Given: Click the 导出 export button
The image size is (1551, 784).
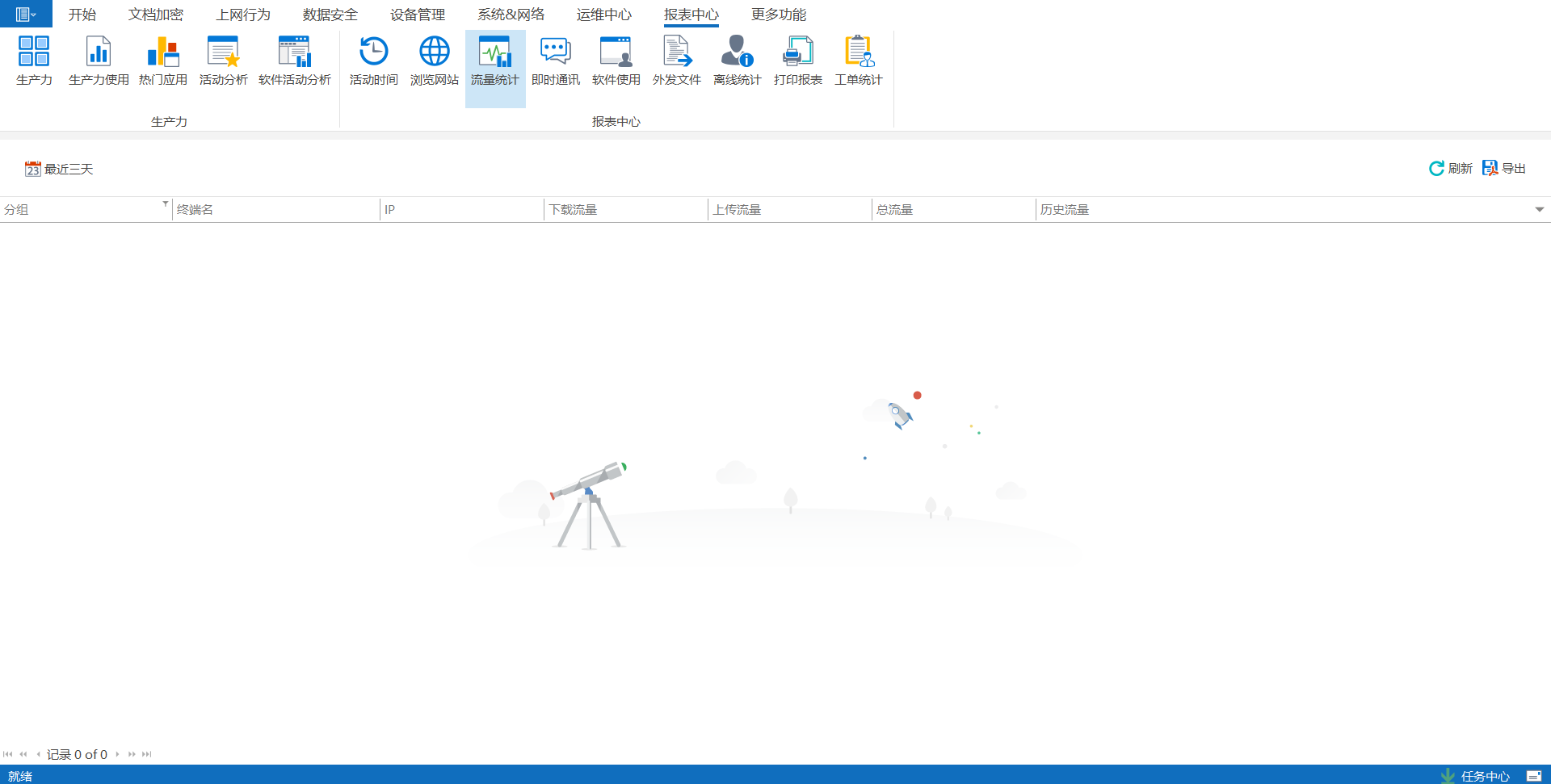Looking at the screenshot, I should pyautogui.click(x=1504, y=168).
